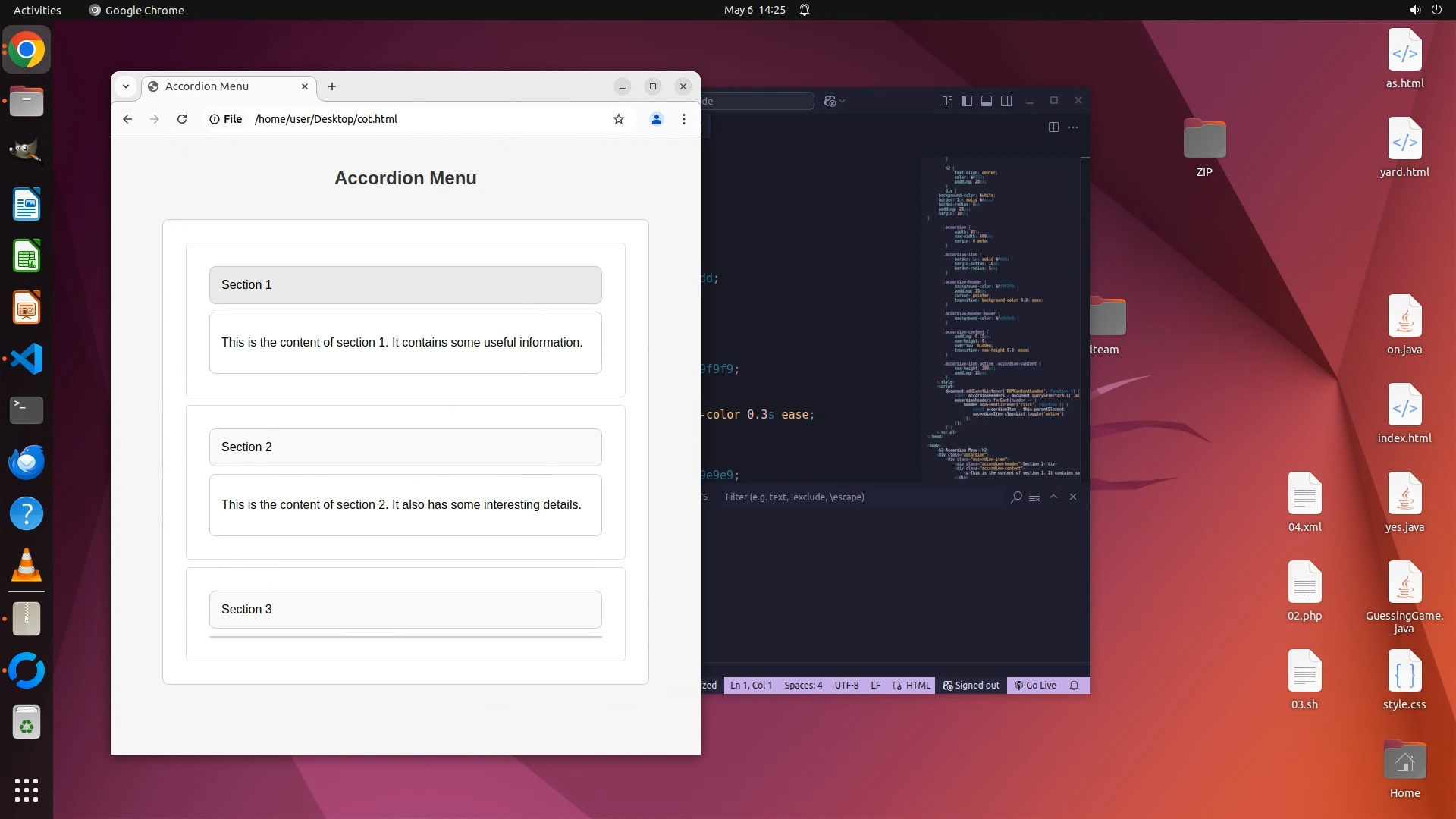The image size is (1456, 819).
Task: Start Go Live server
Action: tap(1036, 686)
